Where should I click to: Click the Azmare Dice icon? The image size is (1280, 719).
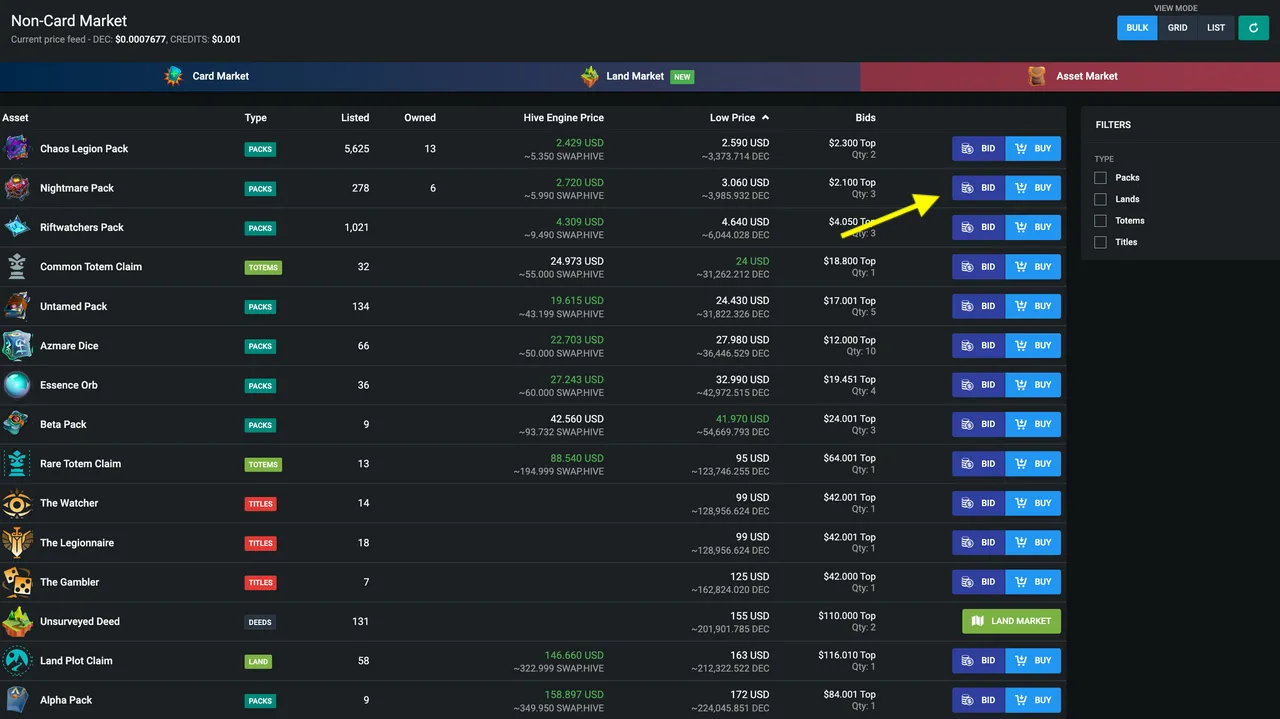16,346
